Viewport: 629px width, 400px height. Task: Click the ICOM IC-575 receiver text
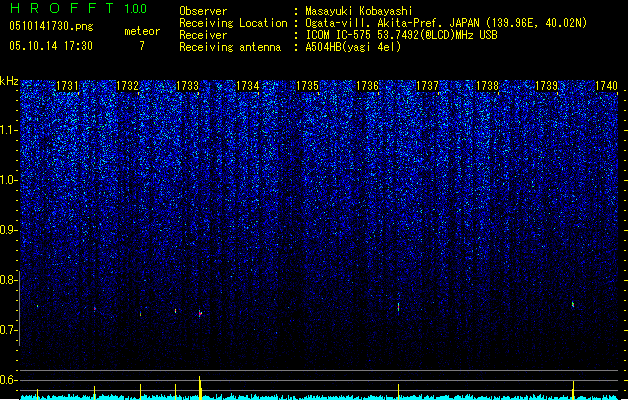click(402, 35)
